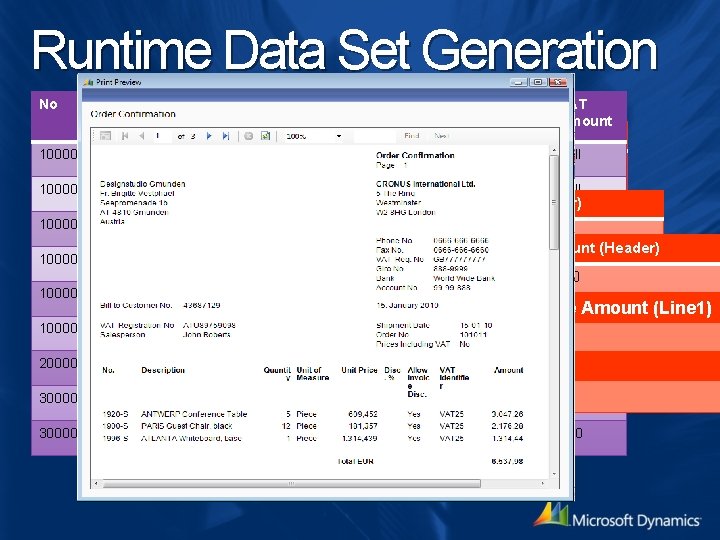Click the Microsoft Dynamics logo
Image resolution: width=720 pixels, height=540 pixels.
click(x=617, y=515)
